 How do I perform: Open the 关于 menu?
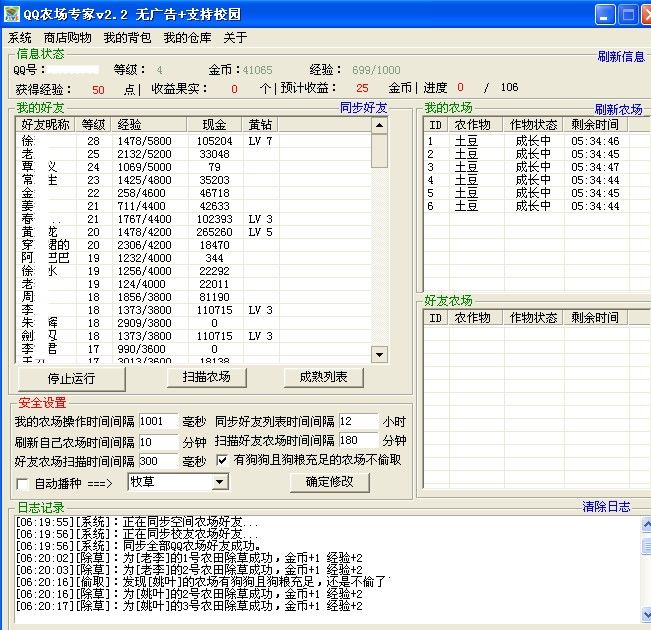pos(235,38)
